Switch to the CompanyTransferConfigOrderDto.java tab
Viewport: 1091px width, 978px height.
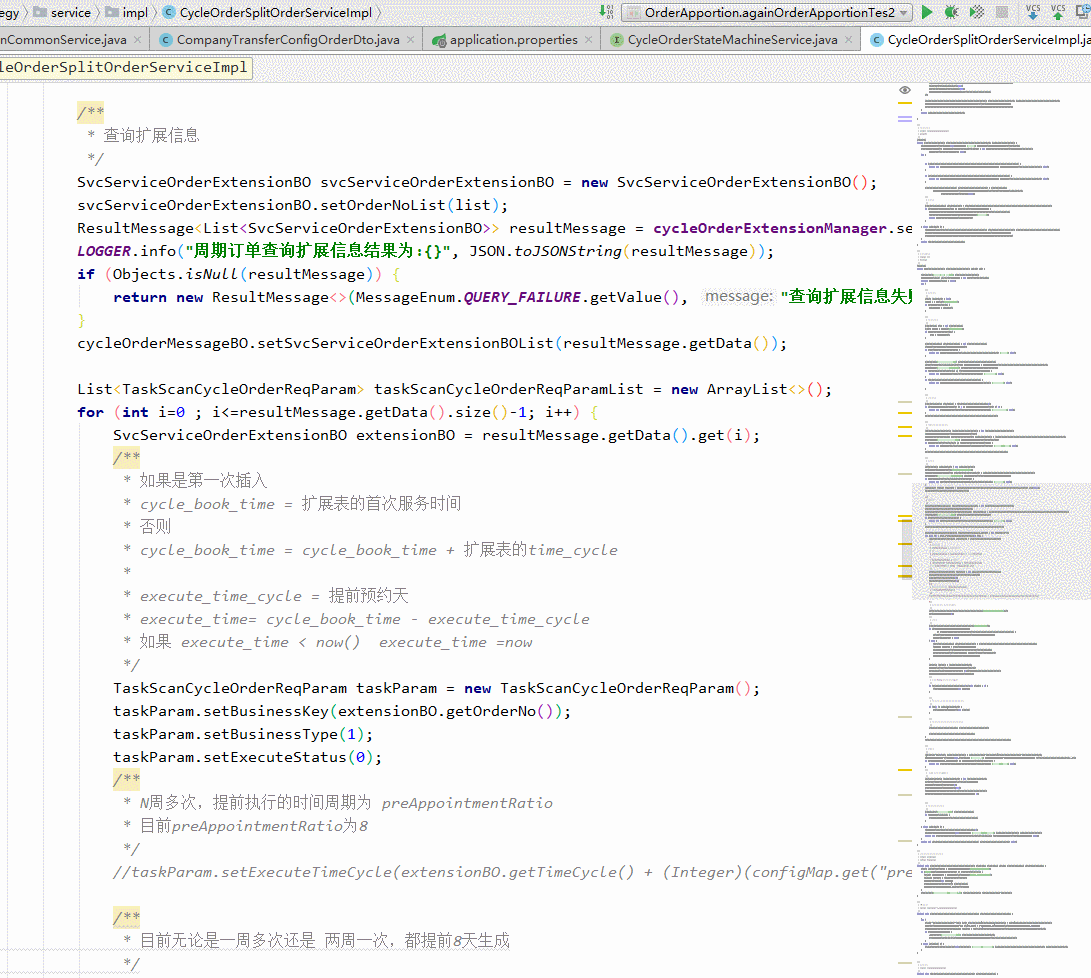click(x=288, y=40)
